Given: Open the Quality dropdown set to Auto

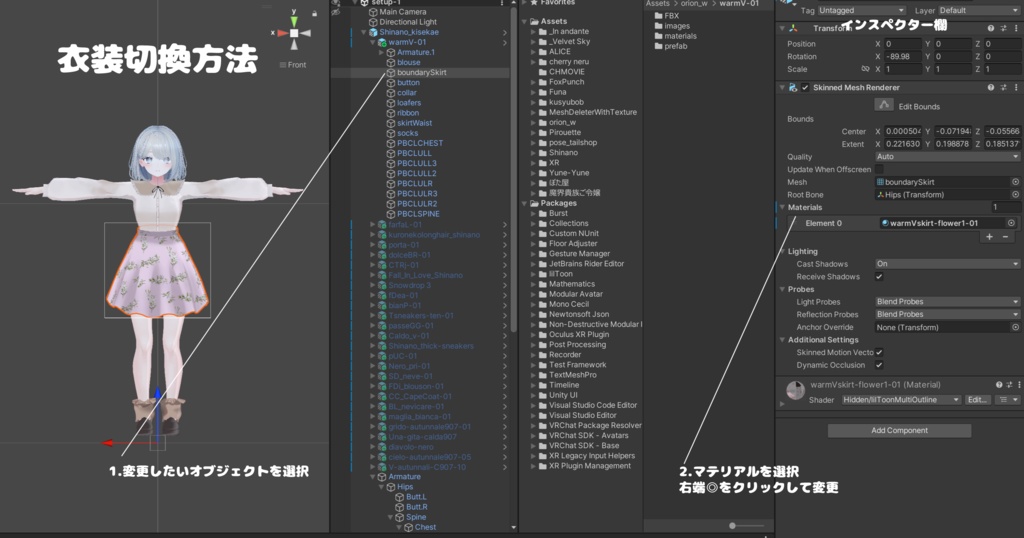Looking at the screenshot, I should point(947,157).
